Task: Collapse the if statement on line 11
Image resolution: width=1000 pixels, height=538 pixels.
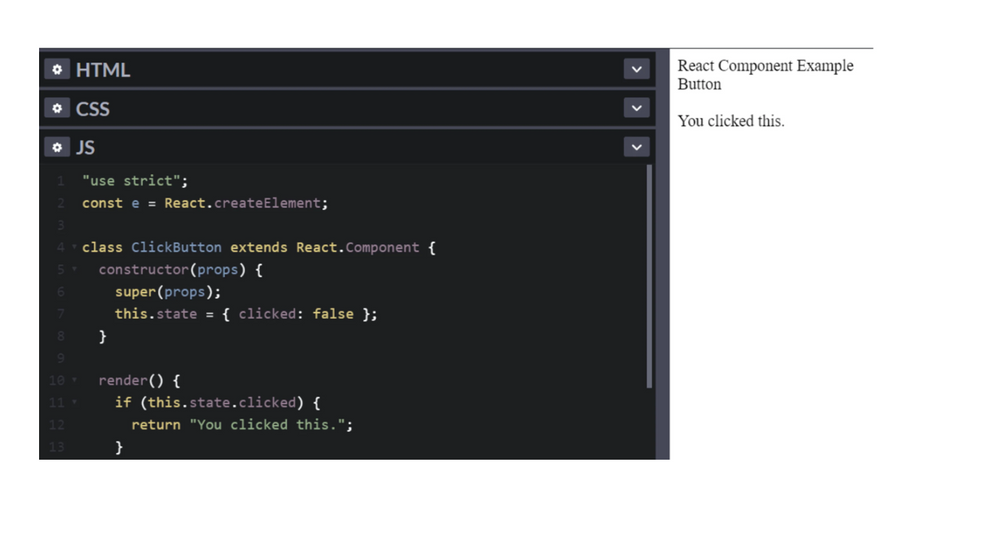Action: 74,403
